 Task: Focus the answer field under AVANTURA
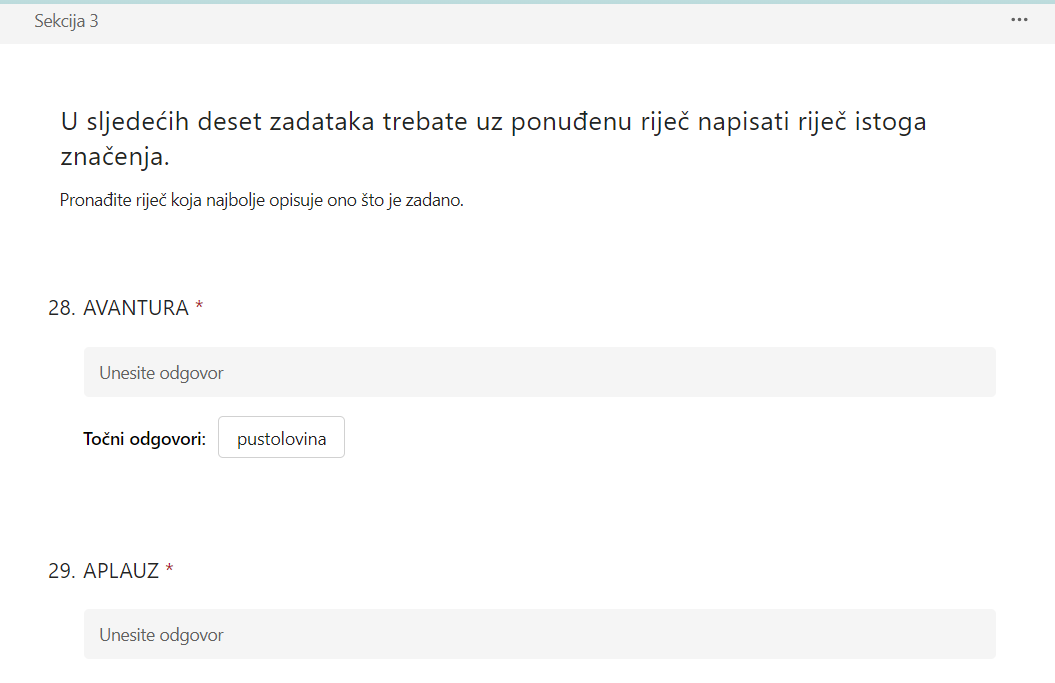539,372
